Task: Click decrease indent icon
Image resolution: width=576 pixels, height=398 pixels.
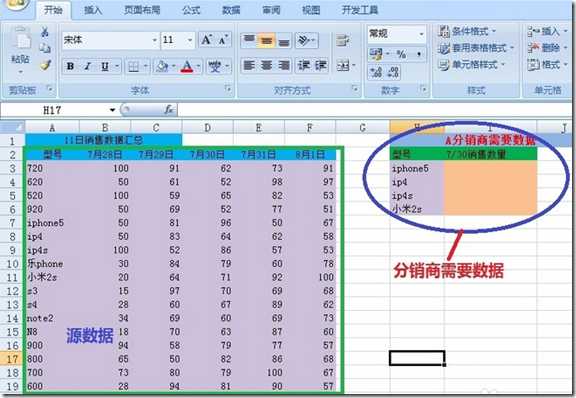Action: tap(304, 66)
